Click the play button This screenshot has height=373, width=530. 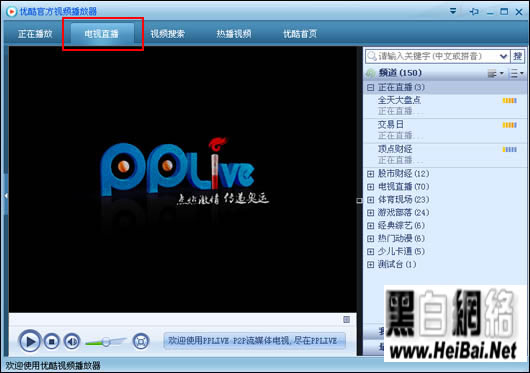click(30, 341)
